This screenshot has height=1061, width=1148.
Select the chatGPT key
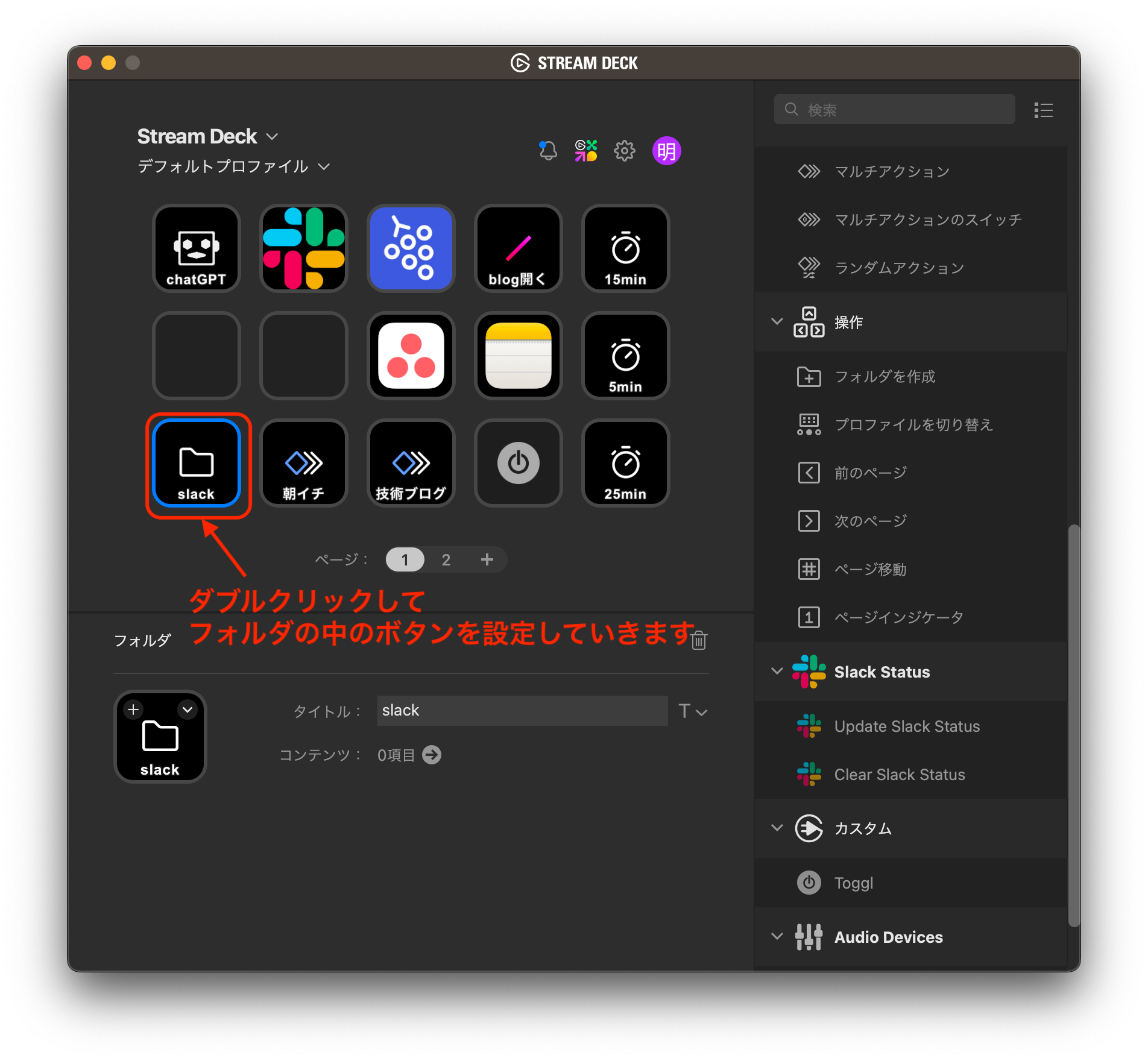coord(197,248)
